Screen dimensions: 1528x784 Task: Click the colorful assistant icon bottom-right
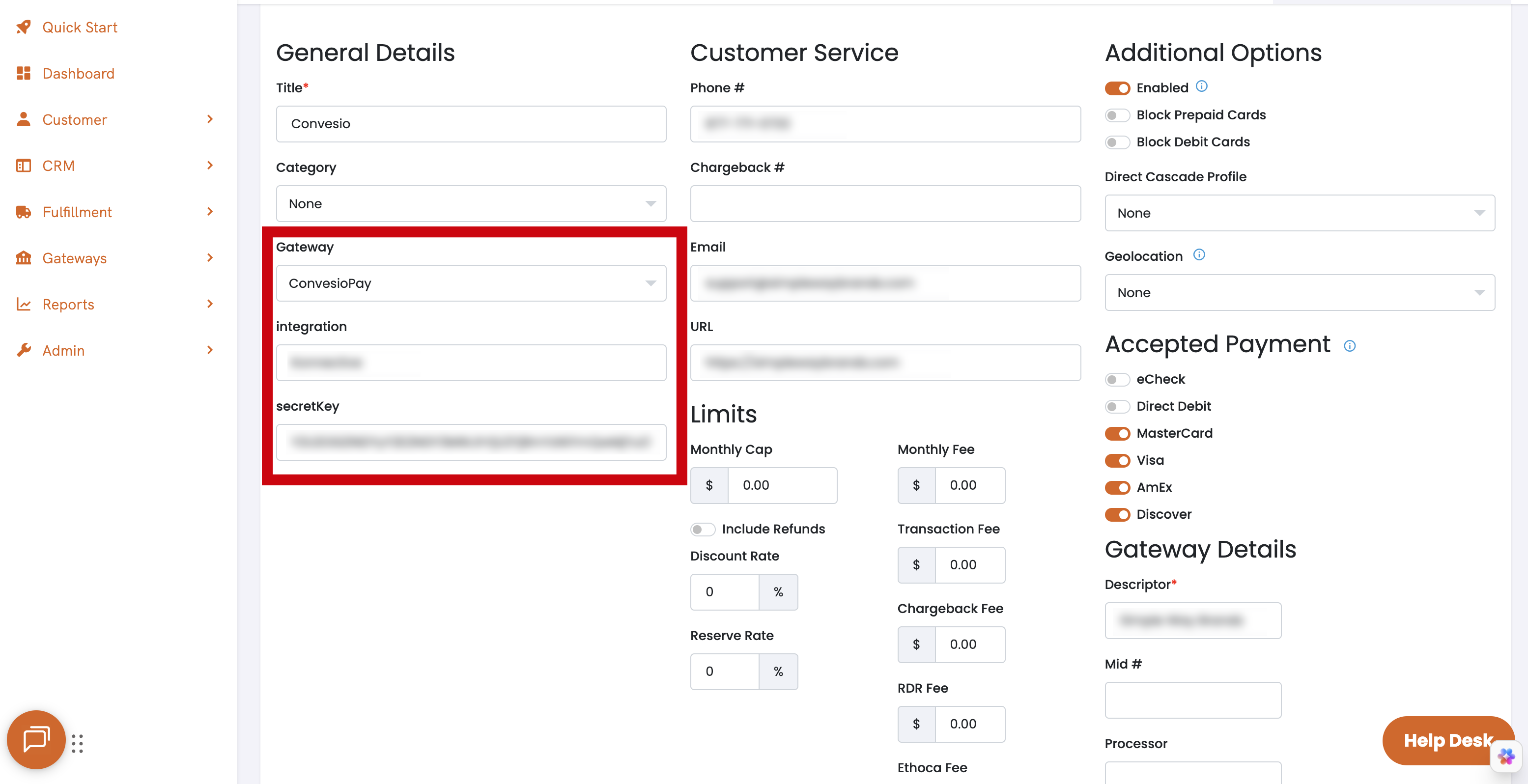pyautogui.click(x=1506, y=756)
